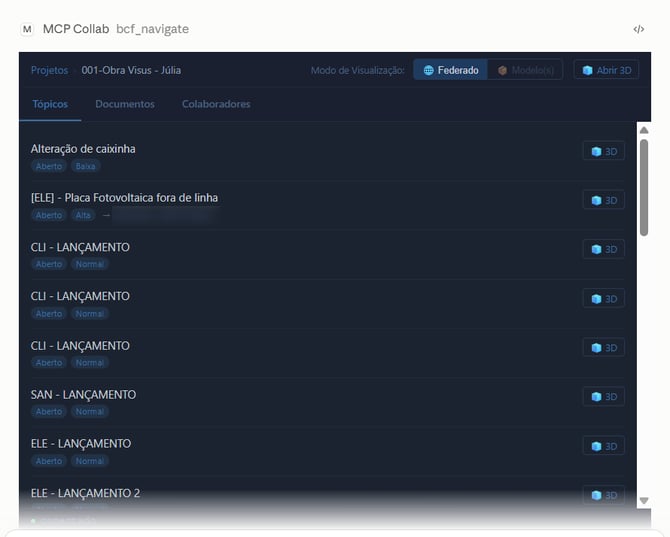
Task: Go back to Projetos breadcrumb link
Action: pyautogui.click(x=49, y=70)
